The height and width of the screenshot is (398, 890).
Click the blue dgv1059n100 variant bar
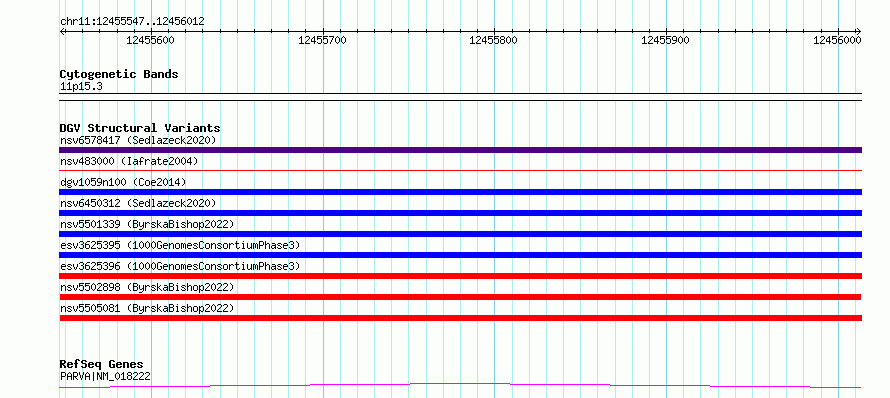[x=460, y=192]
